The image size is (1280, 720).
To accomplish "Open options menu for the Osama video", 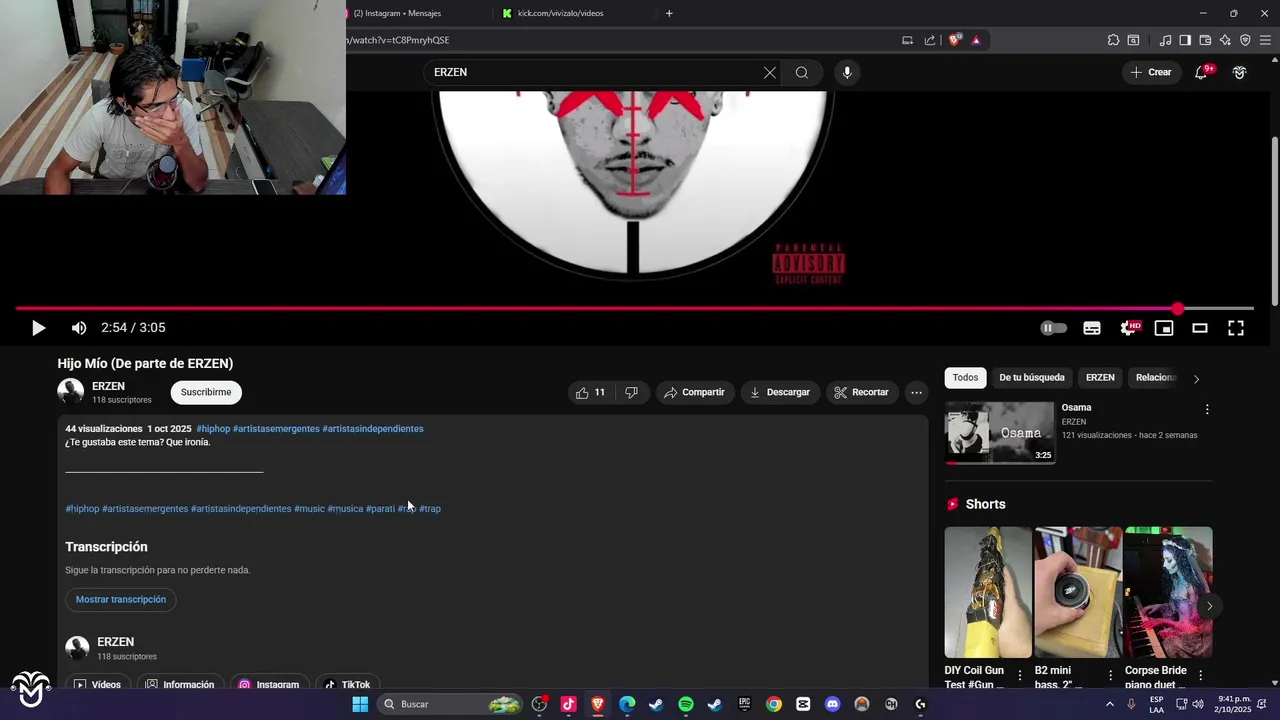I will (1207, 410).
